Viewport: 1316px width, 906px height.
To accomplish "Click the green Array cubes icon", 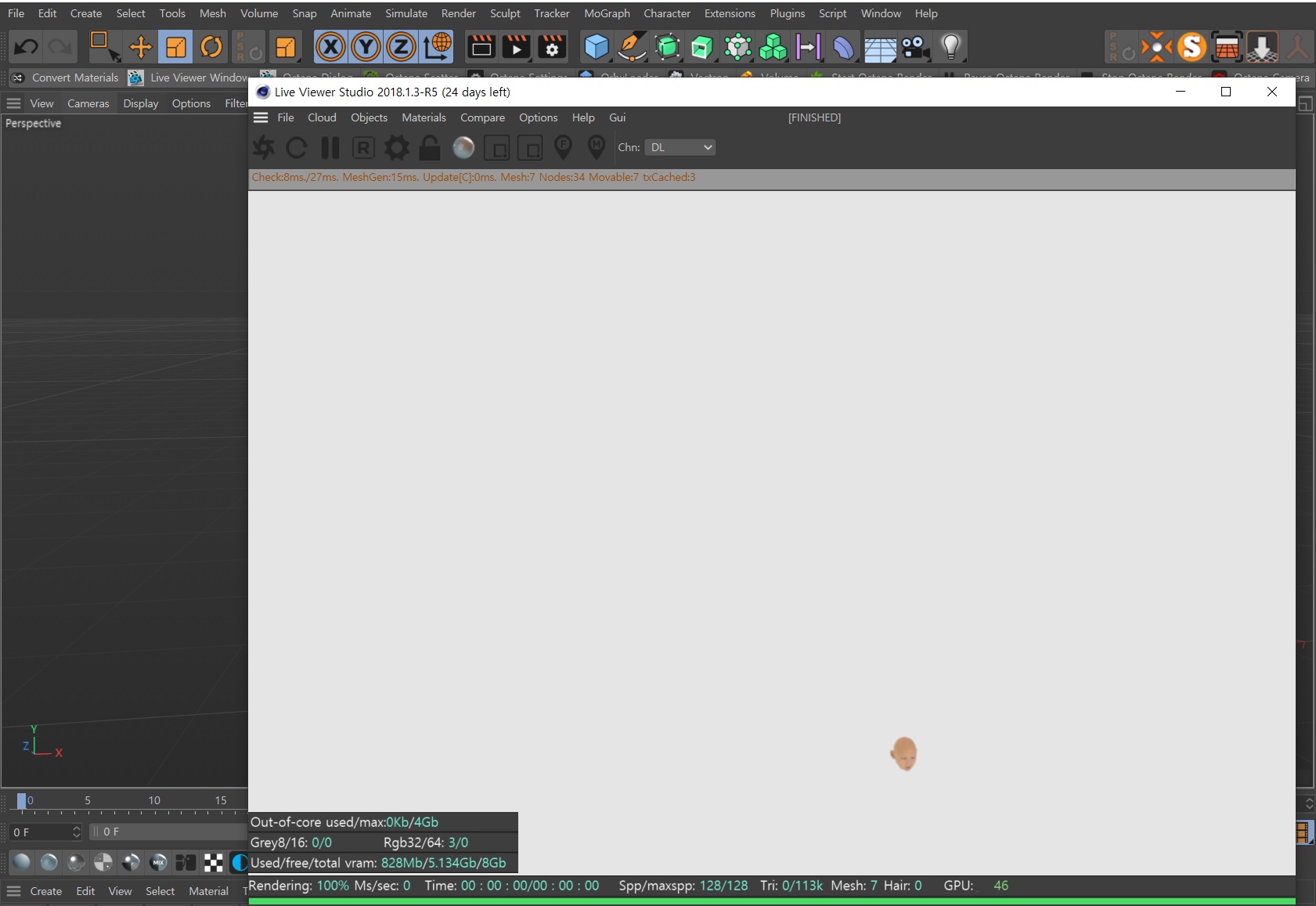I will pyautogui.click(x=773, y=47).
